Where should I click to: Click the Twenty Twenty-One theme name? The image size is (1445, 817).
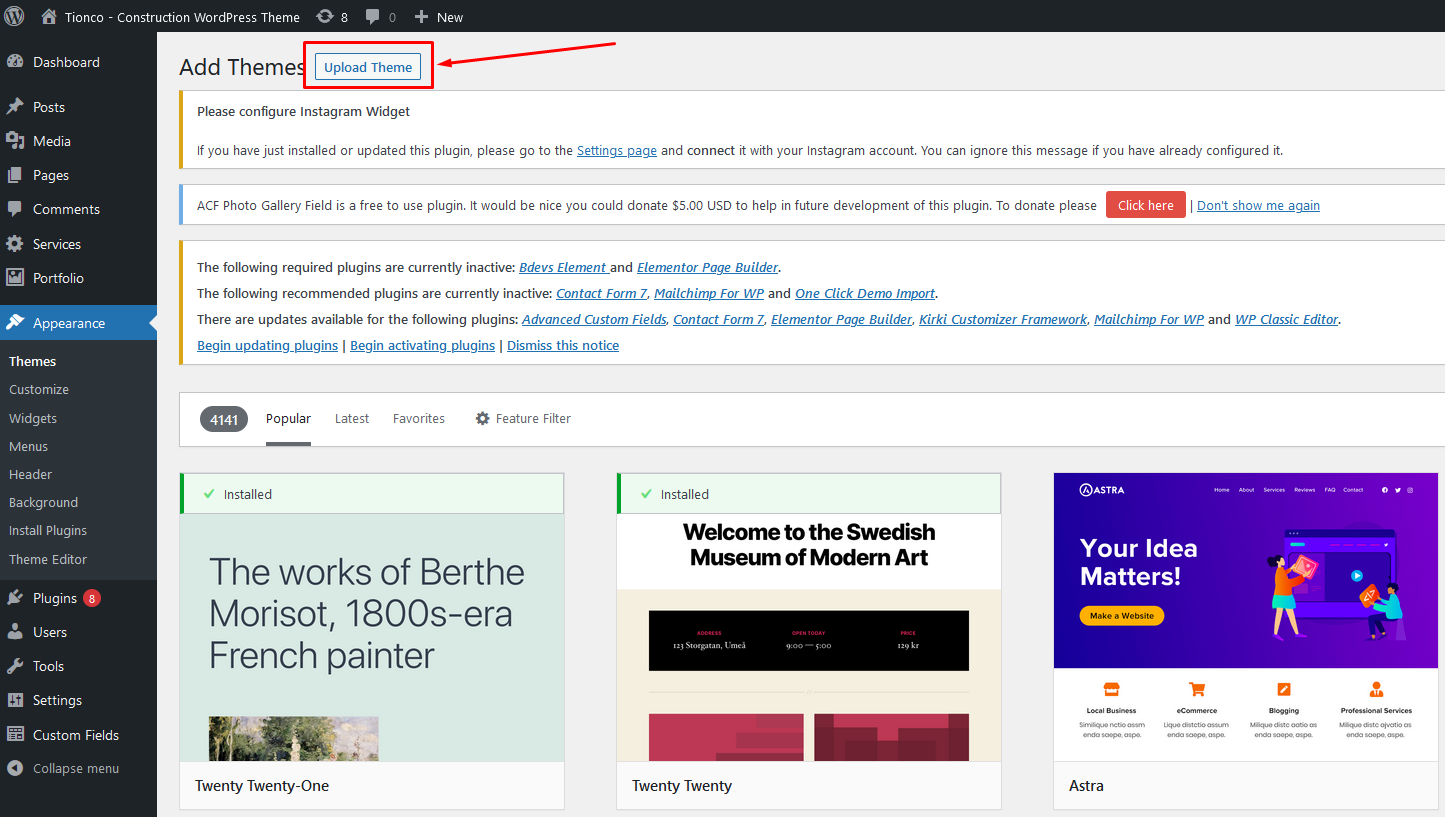[262, 785]
